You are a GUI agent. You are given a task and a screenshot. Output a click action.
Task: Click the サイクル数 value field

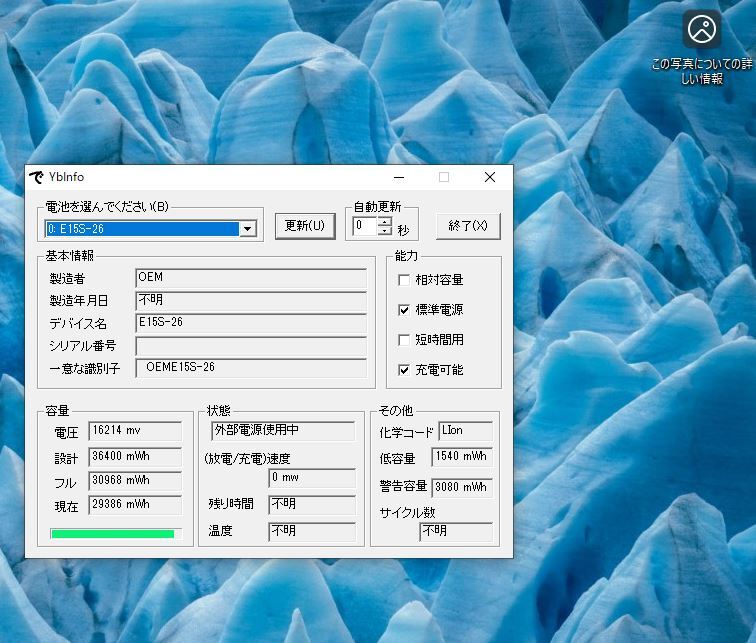click(x=456, y=532)
